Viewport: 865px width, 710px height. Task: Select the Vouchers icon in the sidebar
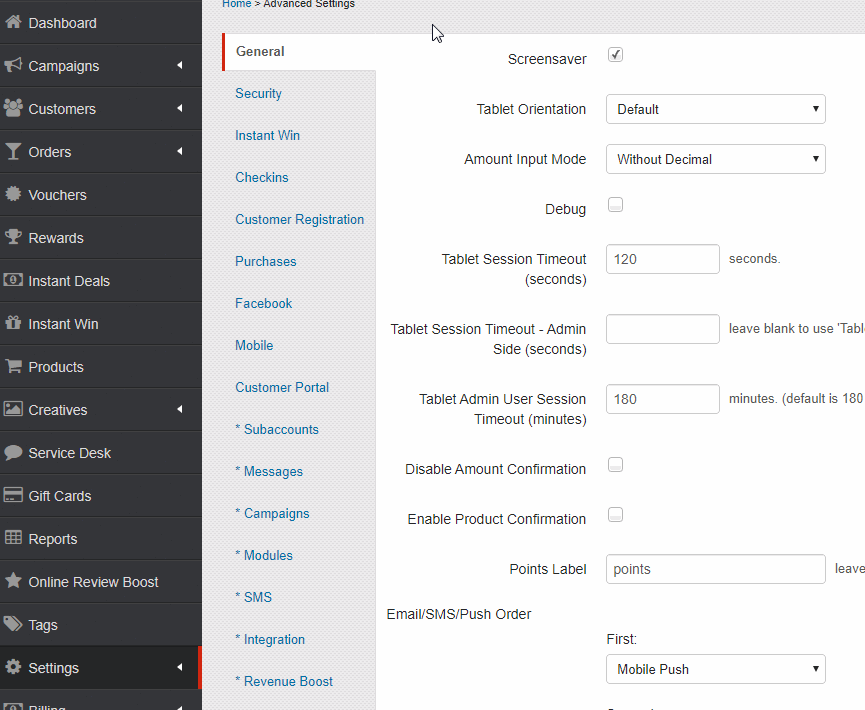pyautogui.click(x=12, y=194)
